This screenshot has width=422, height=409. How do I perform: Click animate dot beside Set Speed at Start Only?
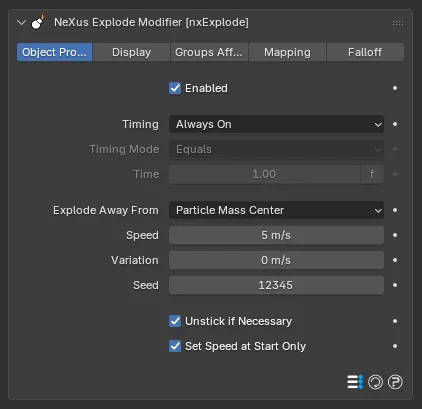[x=395, y=346]
